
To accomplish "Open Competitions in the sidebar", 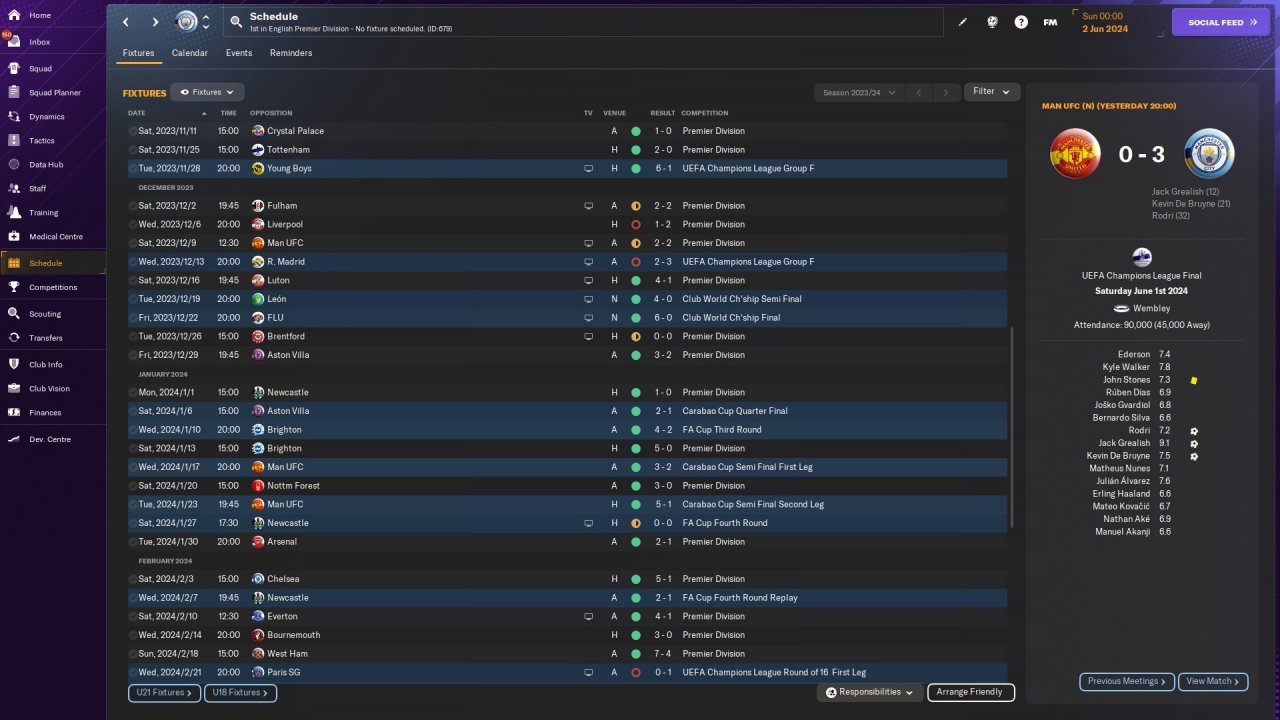I will pos(52,288).
